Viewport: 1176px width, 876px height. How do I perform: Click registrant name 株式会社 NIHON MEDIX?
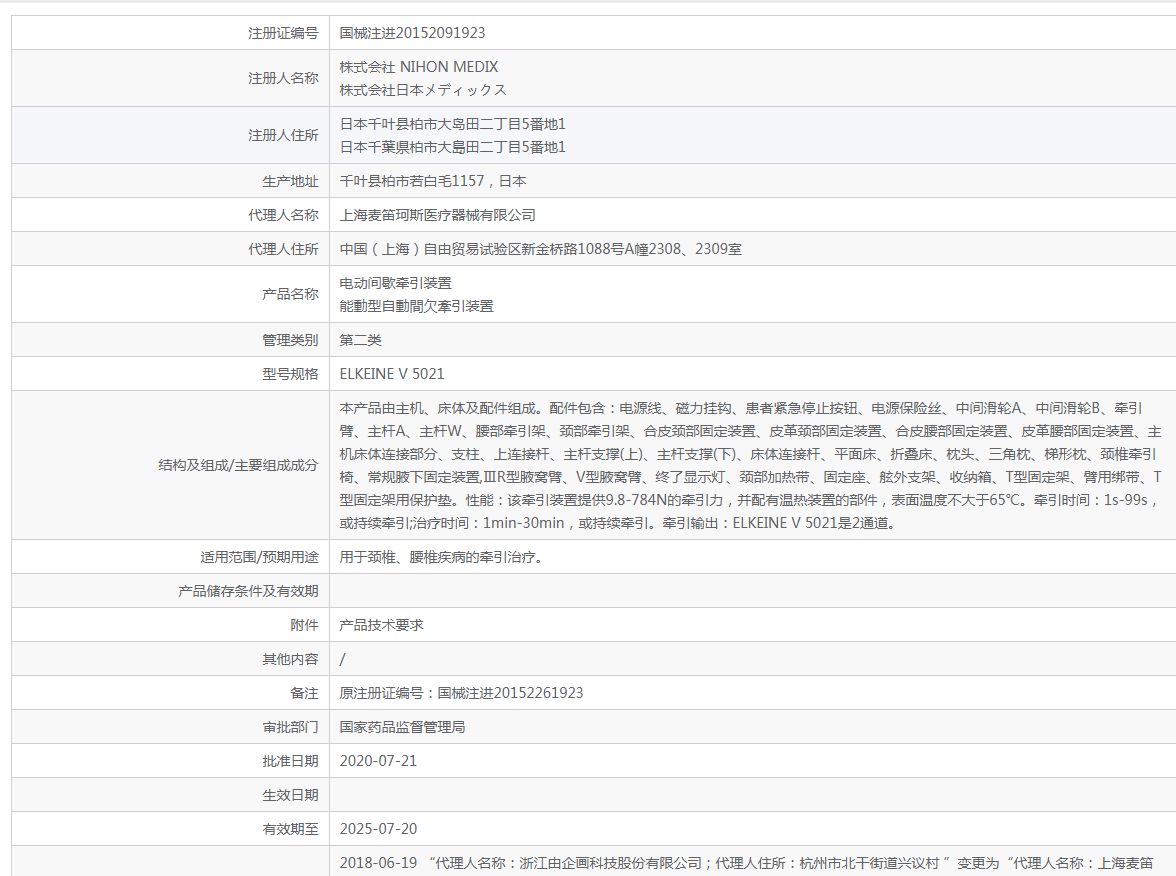[x=418, y=67]
